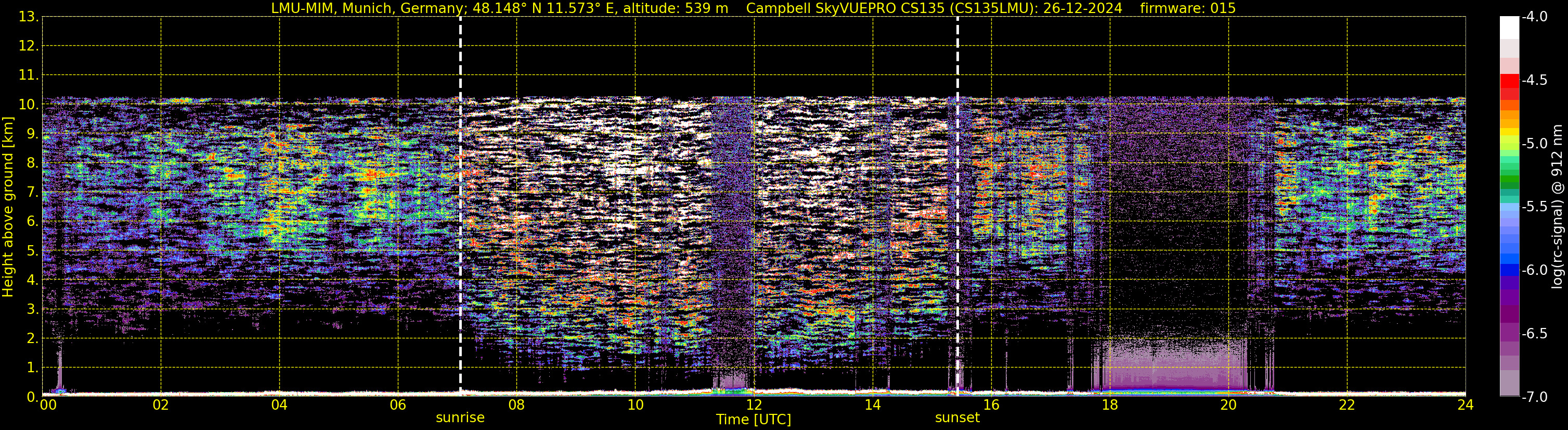Click the x-axis tick label 00
The width and height of the screenshot is (1568, 430).
point(48,405)
